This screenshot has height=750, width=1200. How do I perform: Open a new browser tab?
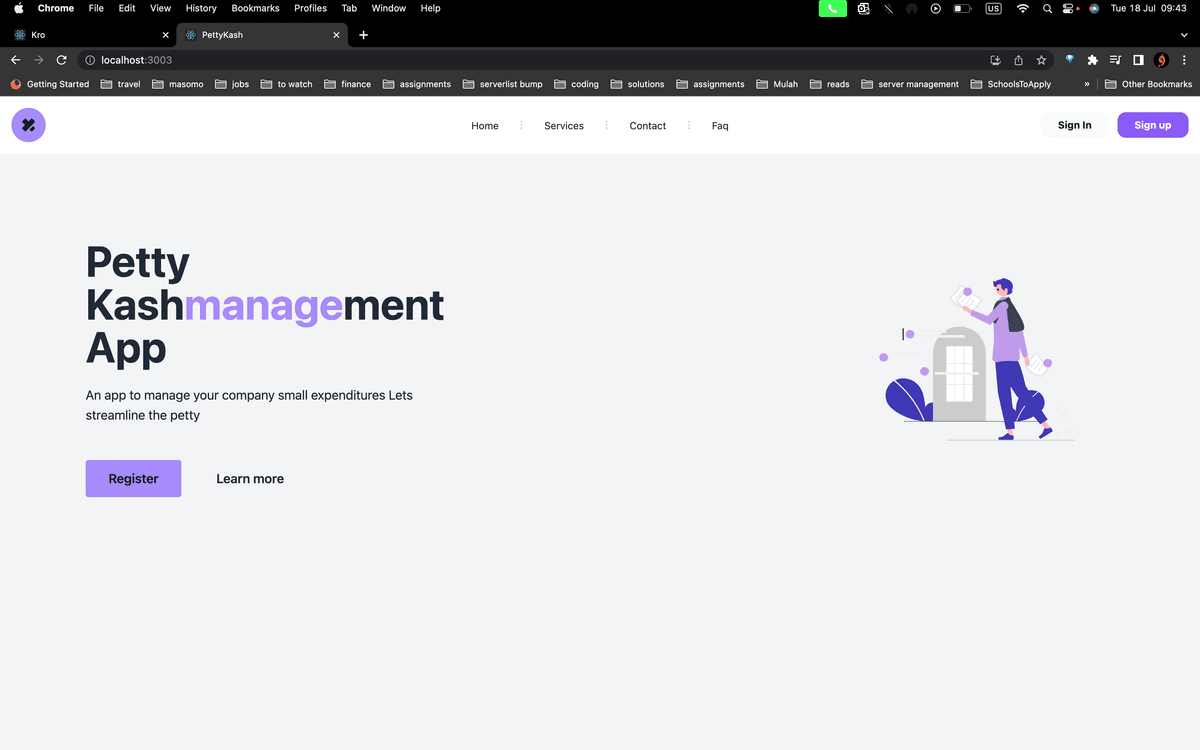coord(363,35)
